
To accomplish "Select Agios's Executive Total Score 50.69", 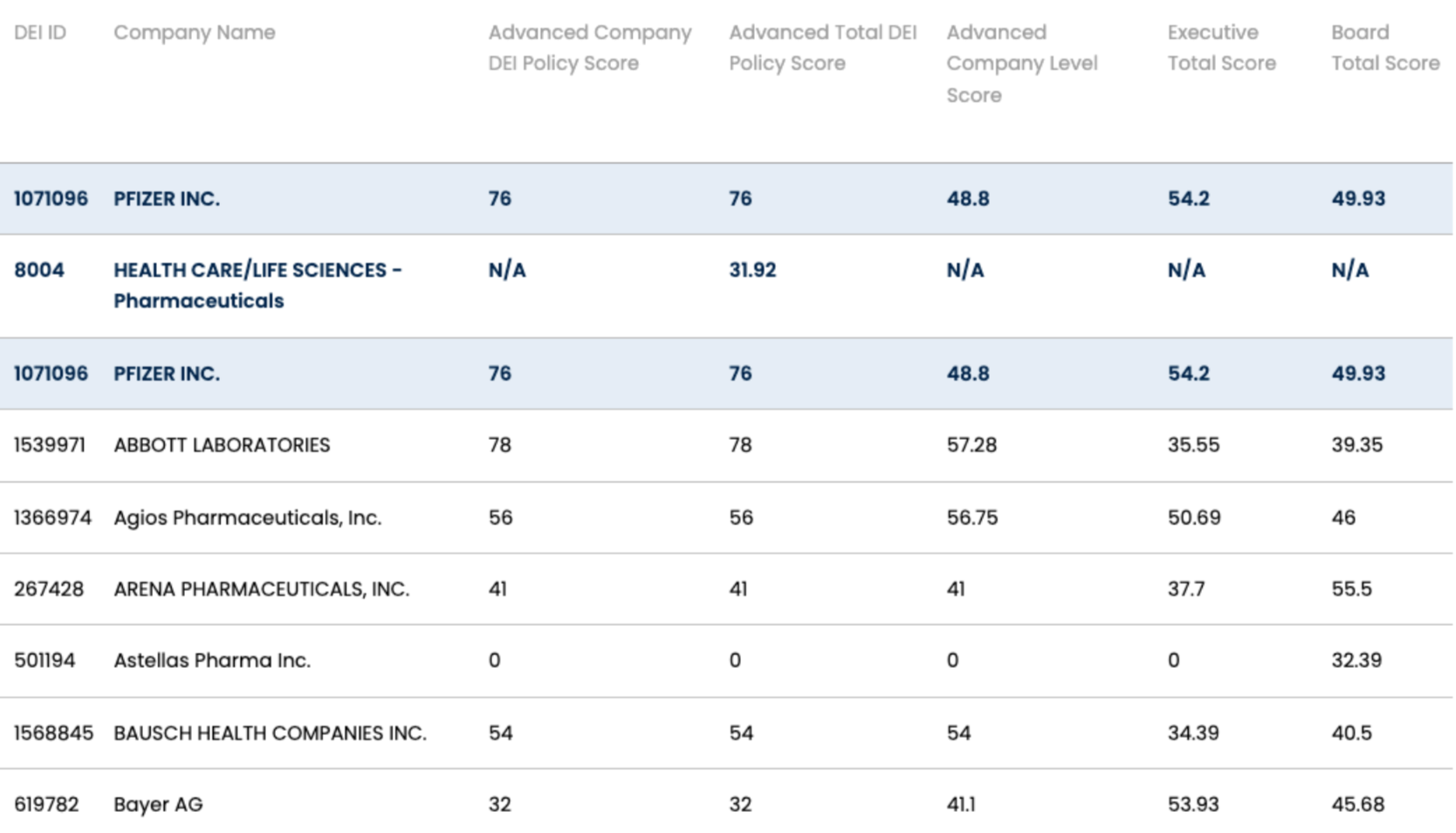I will pos(1194,518).
